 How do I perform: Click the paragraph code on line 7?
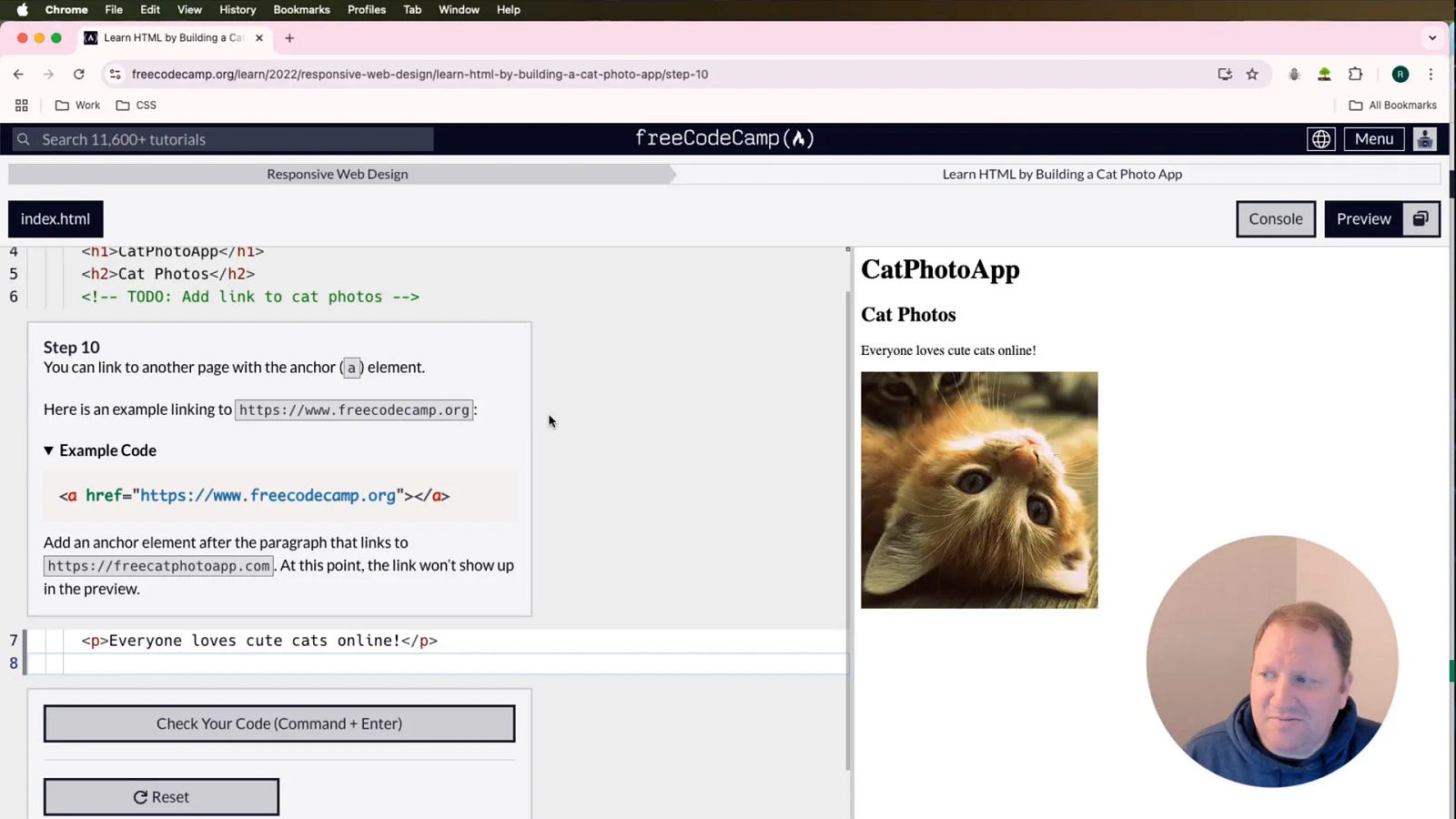(x=259, y=641)
